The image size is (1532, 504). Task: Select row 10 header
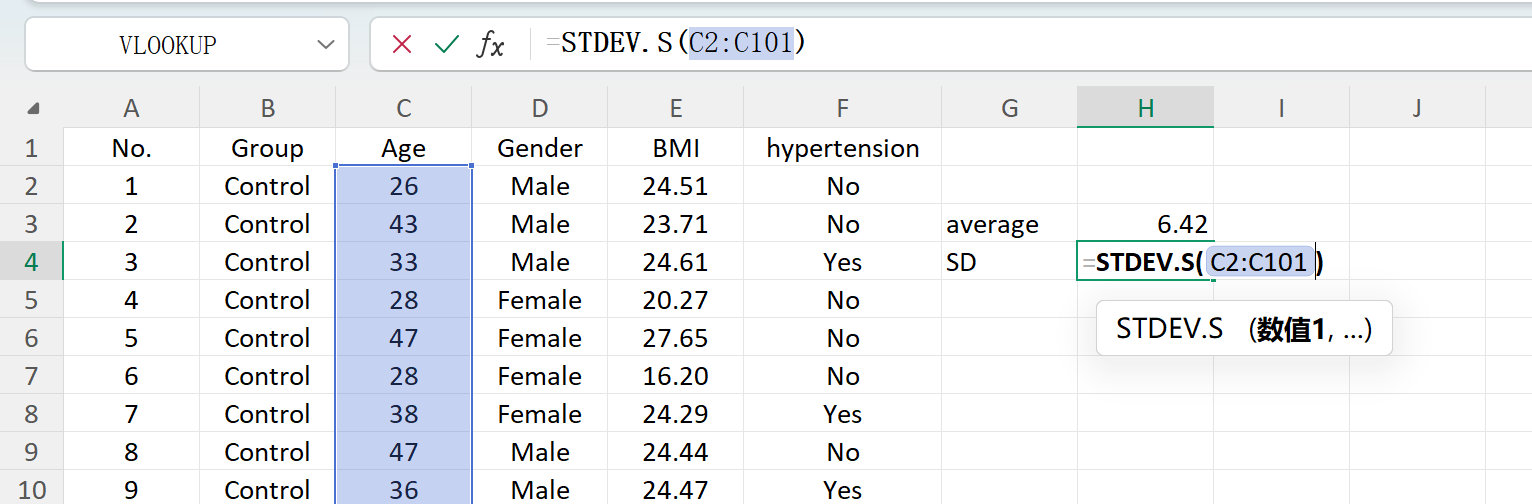click(31, 489)
